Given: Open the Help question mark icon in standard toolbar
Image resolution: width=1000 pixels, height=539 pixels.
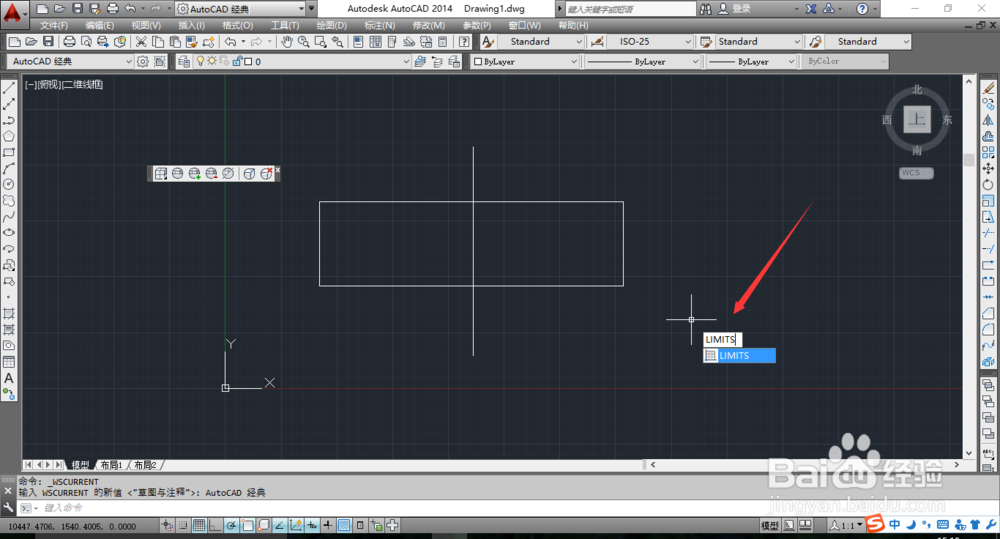Looking at the screenshot, I should pos(464,41).
